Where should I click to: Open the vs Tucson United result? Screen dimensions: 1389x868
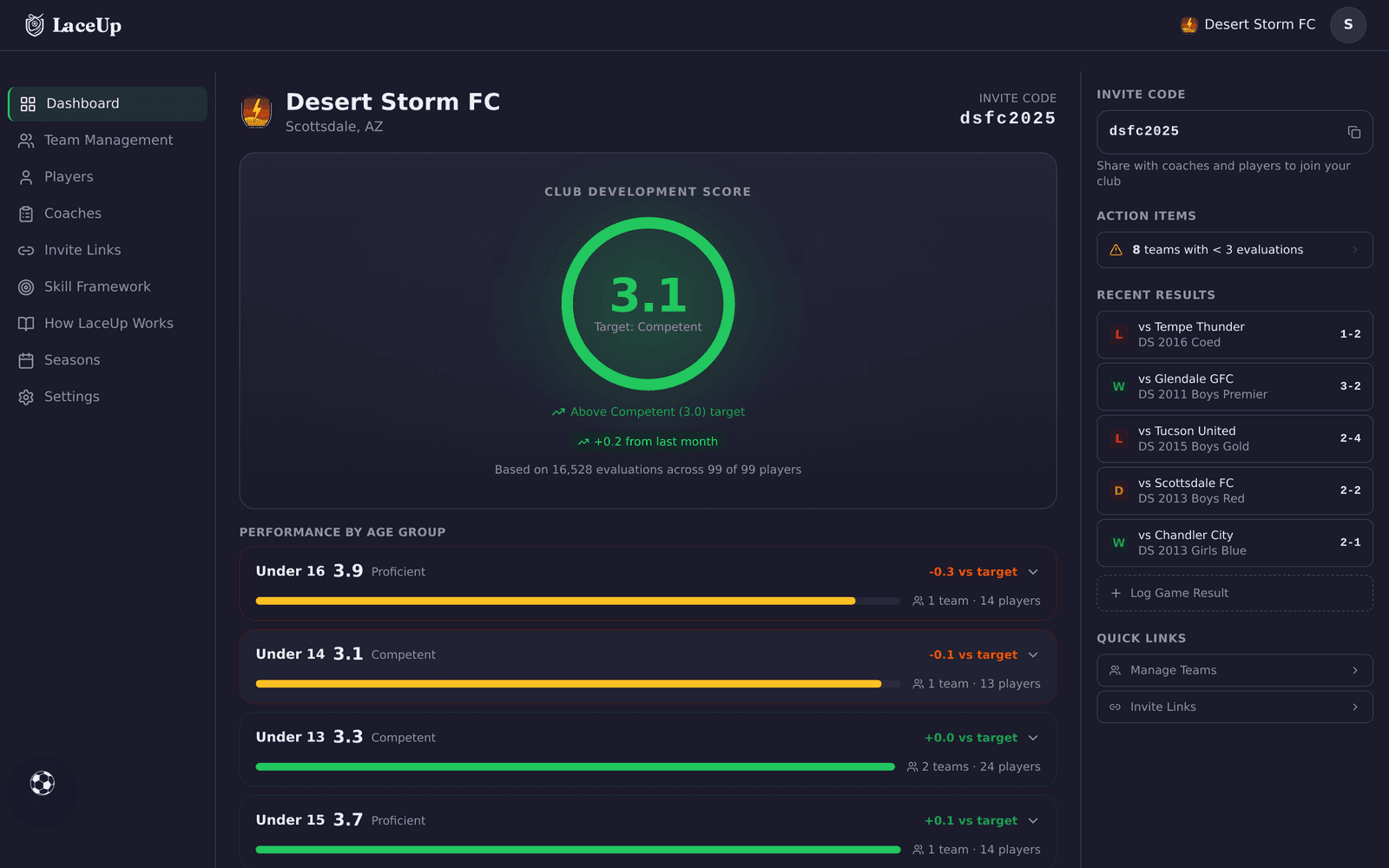pyautogui.click(x=1234, y=438)
